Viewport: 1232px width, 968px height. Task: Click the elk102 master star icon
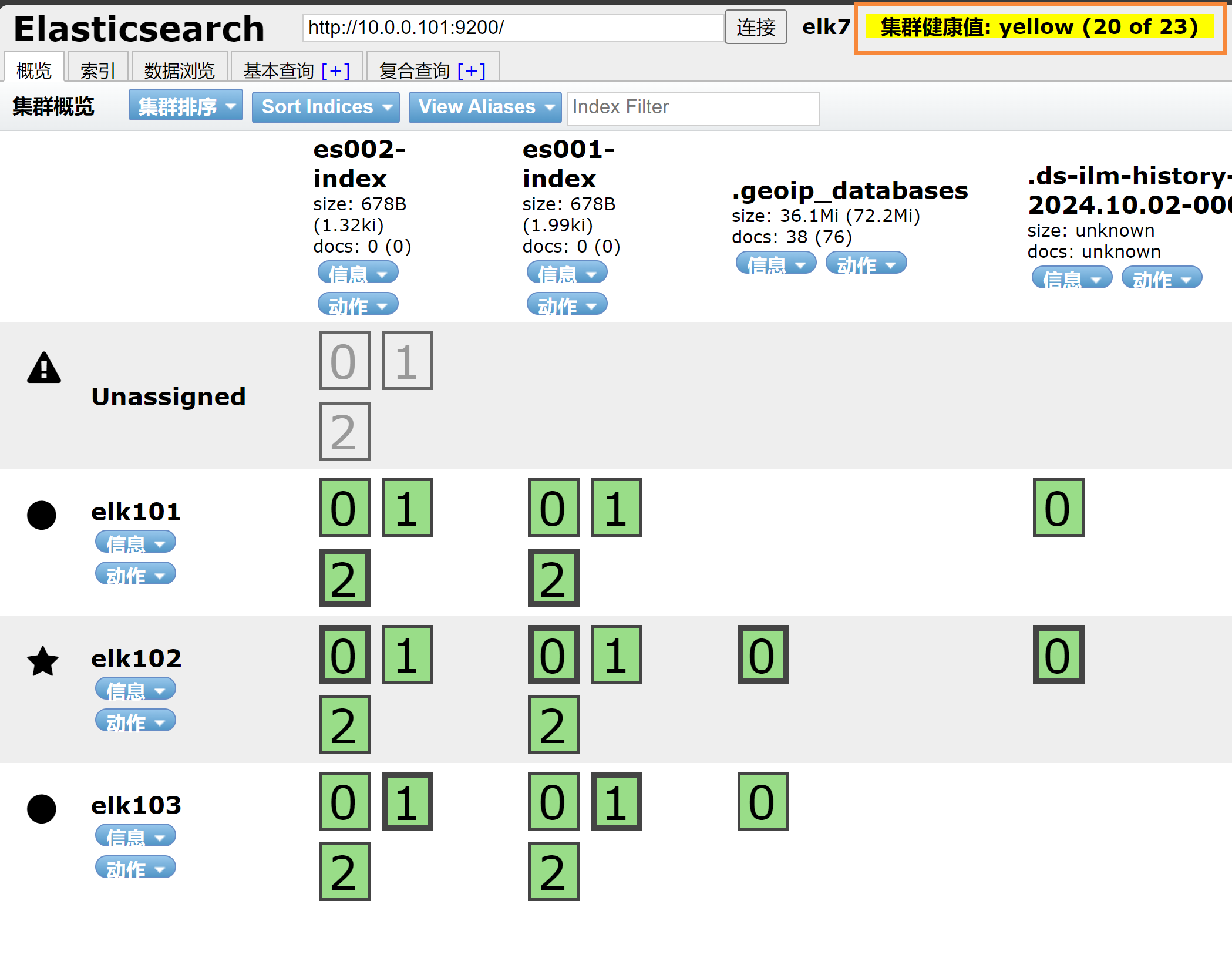(43, 661)
